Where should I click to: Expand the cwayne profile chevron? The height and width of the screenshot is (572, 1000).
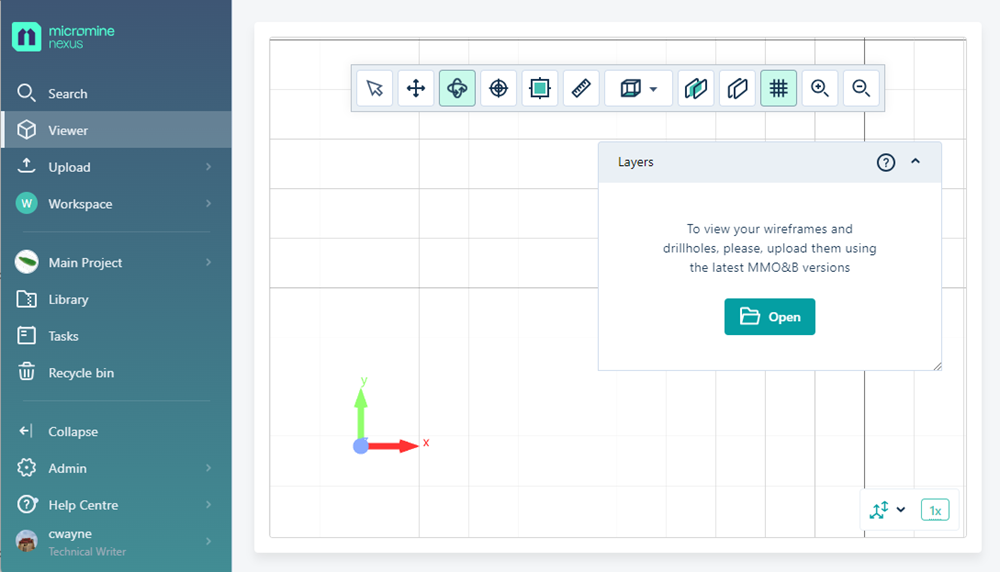tap(209, 541)
